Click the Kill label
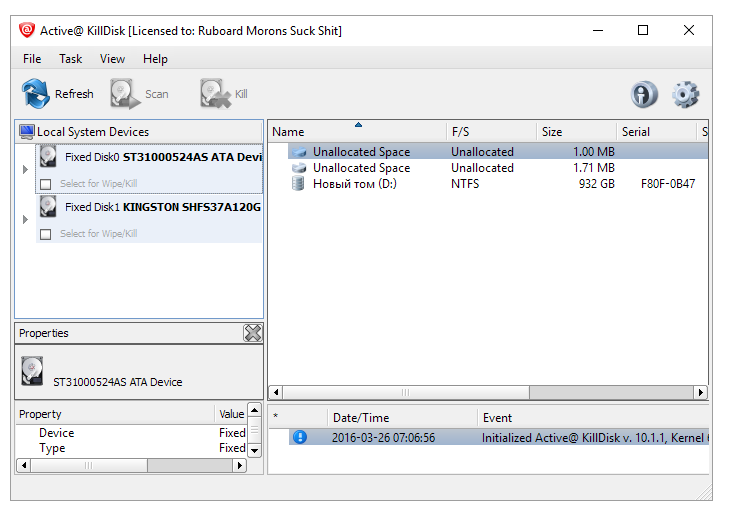 click(x=241, y=94)
